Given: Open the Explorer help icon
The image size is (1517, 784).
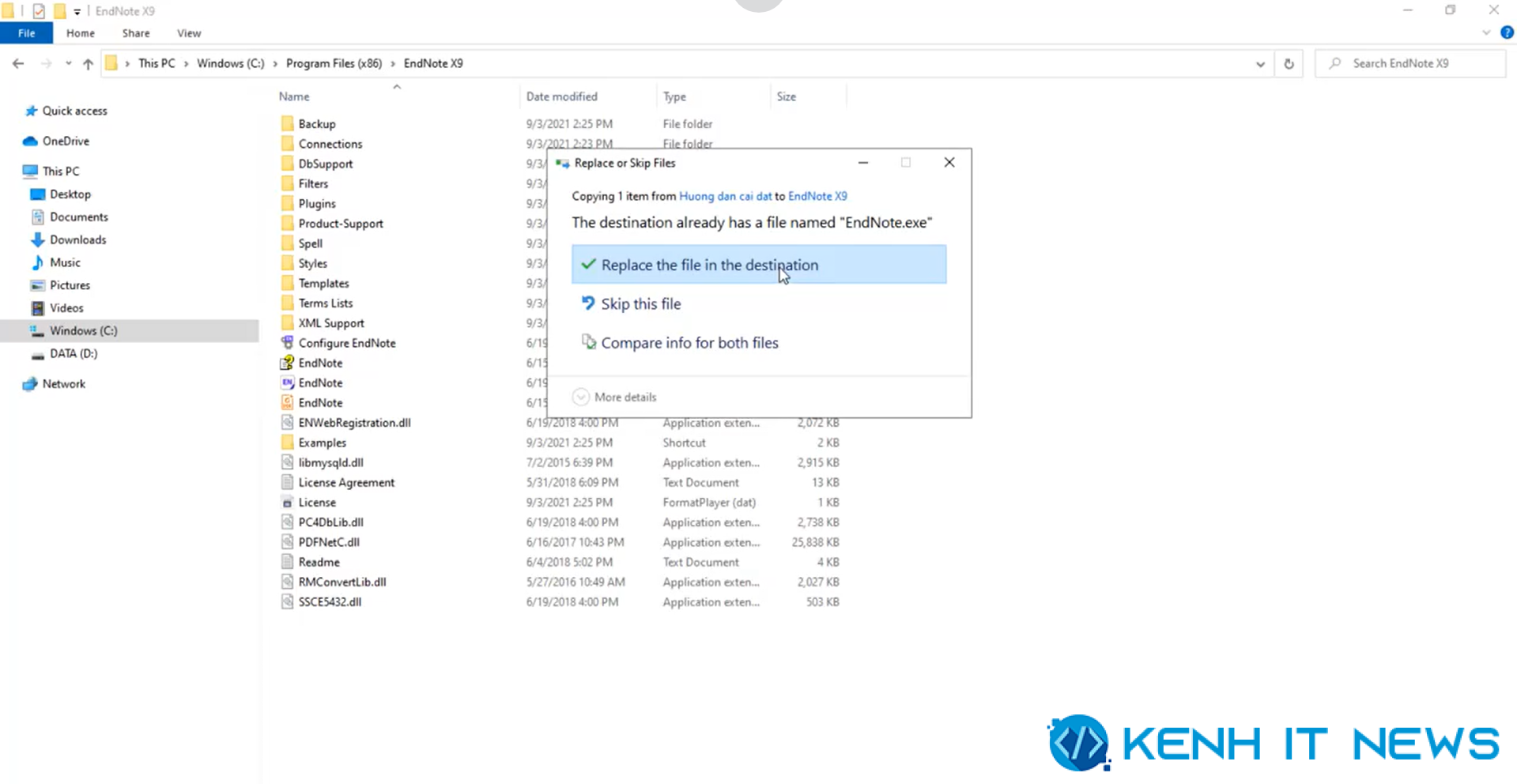Looking at the screenshot, I should point(1507,32).
